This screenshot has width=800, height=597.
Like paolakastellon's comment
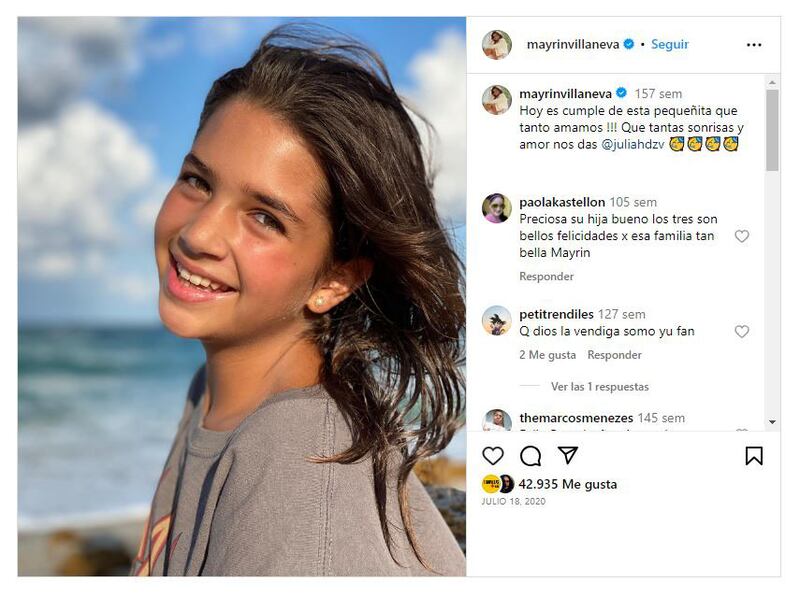[x=742, y=237]
